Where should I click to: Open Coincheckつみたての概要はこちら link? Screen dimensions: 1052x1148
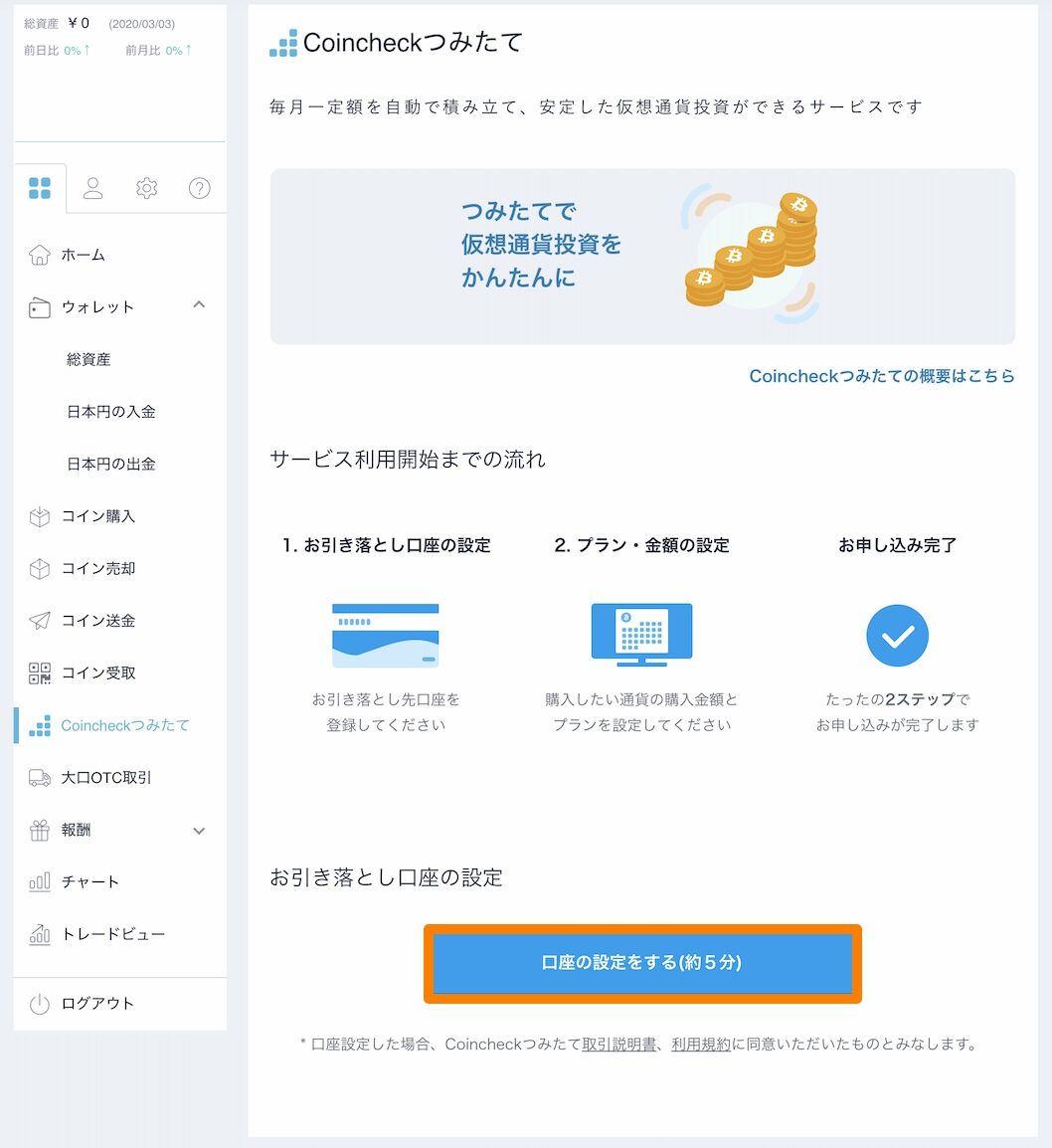point(882,376)
